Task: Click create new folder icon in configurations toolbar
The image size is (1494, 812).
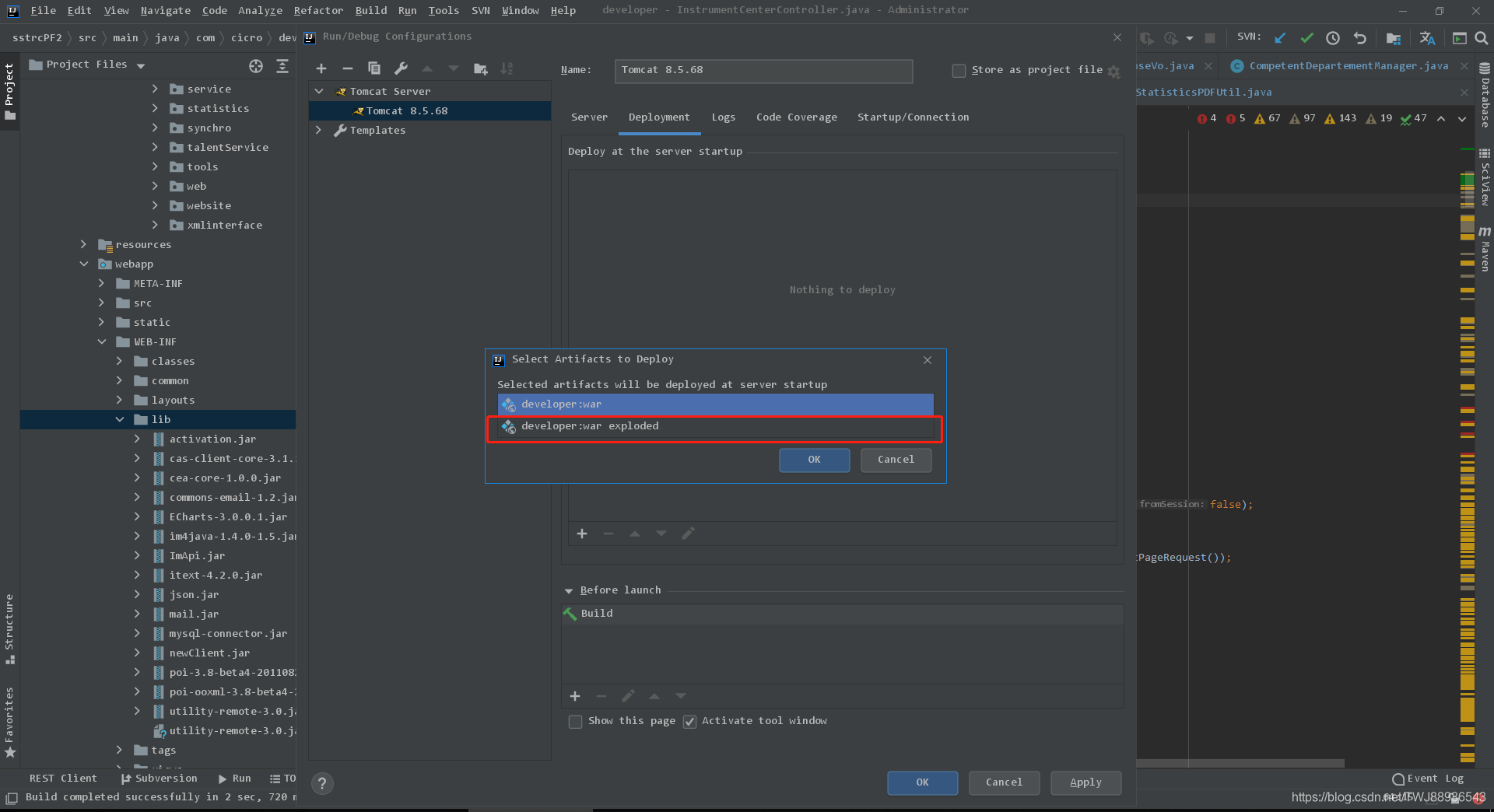Action: (x=481, y=68)
